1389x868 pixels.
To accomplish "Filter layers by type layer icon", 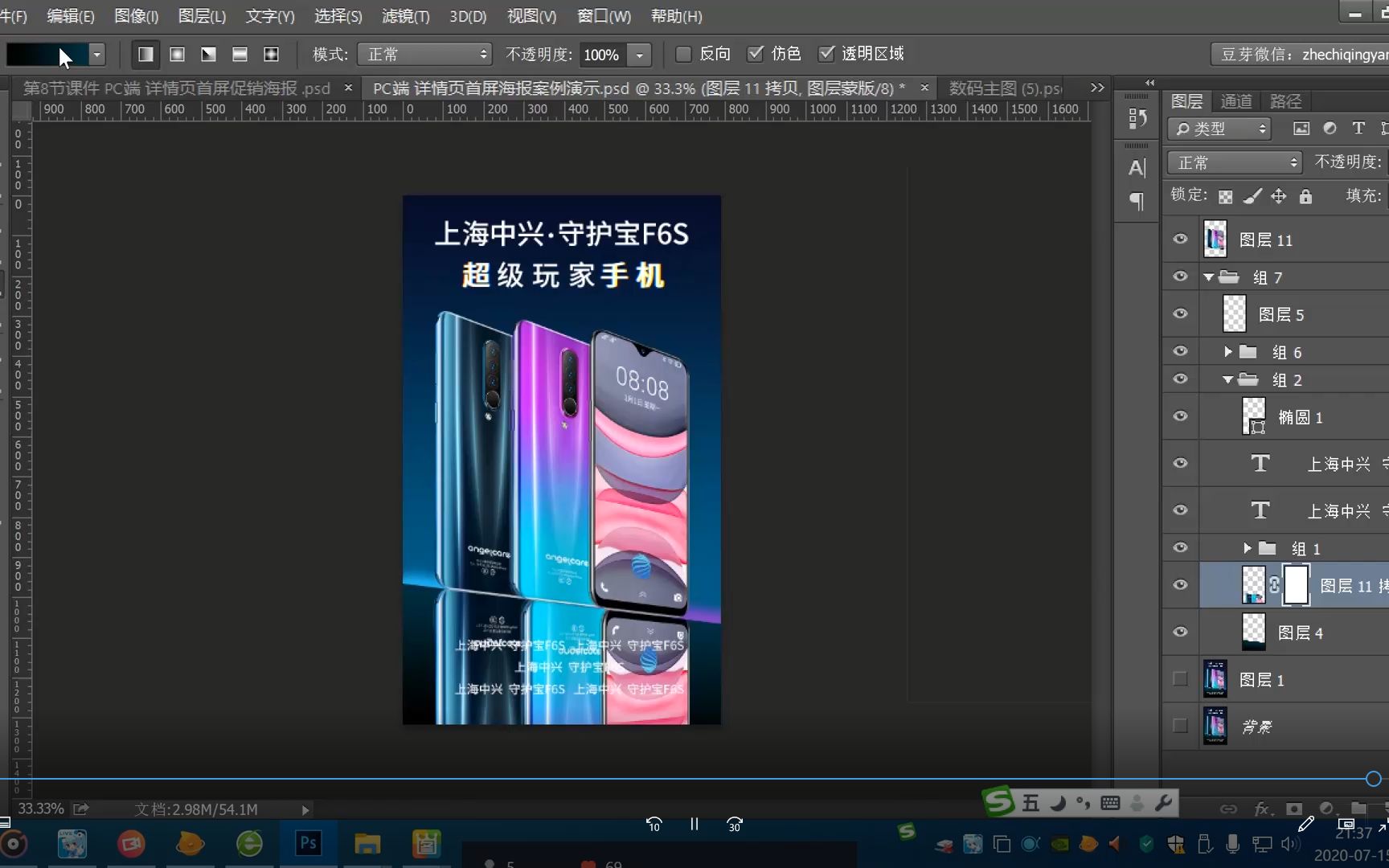I will point(1358,129).
